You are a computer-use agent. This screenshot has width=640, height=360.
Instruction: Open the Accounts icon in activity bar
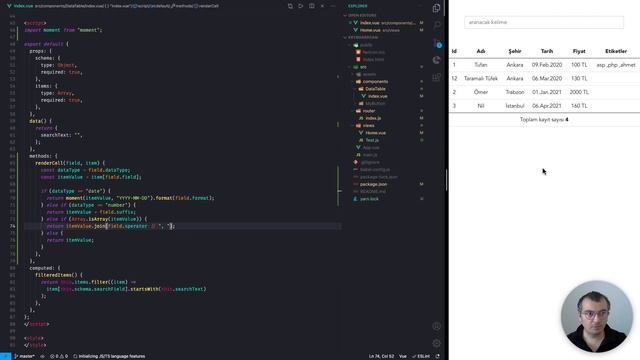(x=436, y=326)
